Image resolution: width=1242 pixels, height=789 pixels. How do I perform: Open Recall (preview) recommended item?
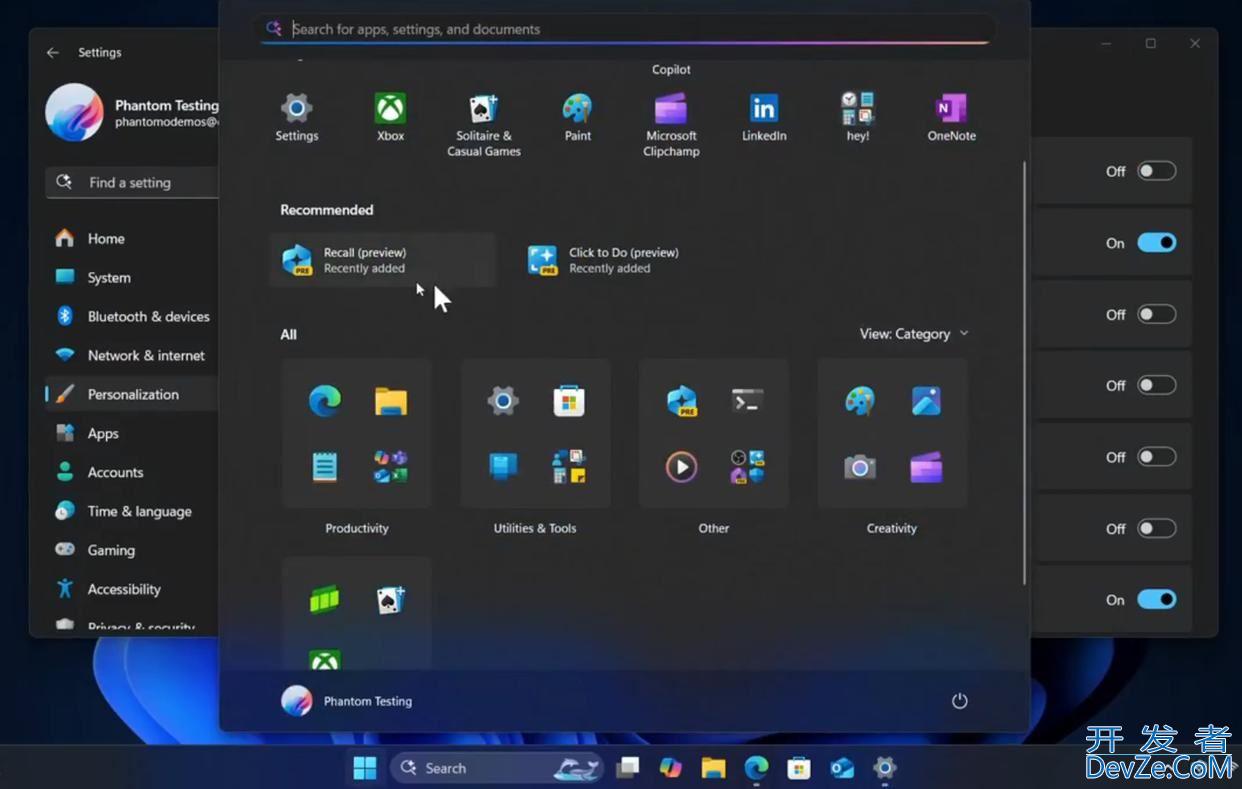(x=383, y=260)
